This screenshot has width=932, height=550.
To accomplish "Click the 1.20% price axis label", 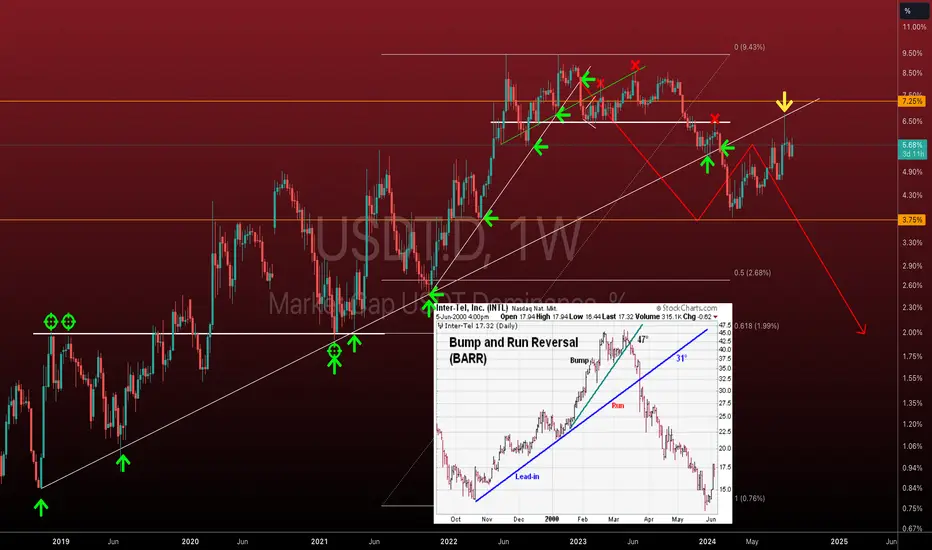I will (912, 425).
